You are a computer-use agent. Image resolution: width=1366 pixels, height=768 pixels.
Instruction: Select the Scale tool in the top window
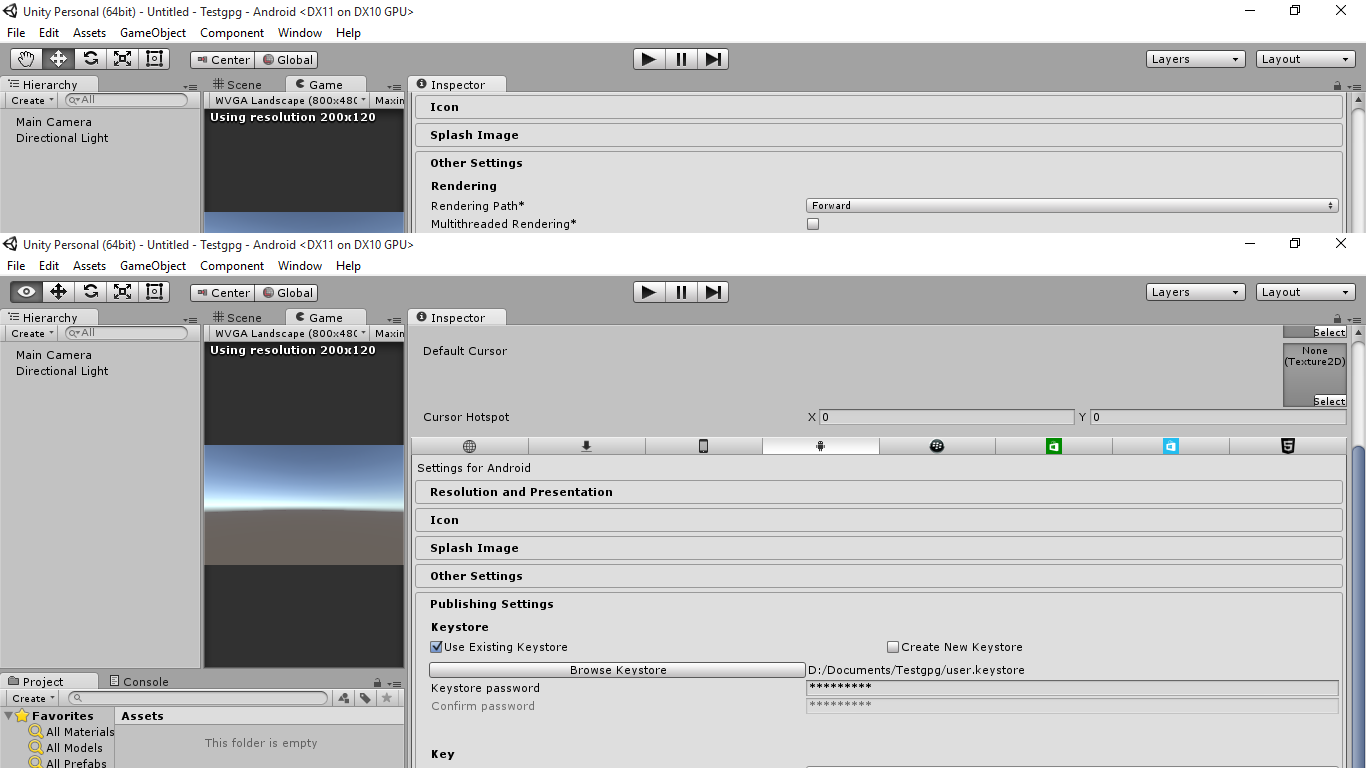[x=123, y=59]
